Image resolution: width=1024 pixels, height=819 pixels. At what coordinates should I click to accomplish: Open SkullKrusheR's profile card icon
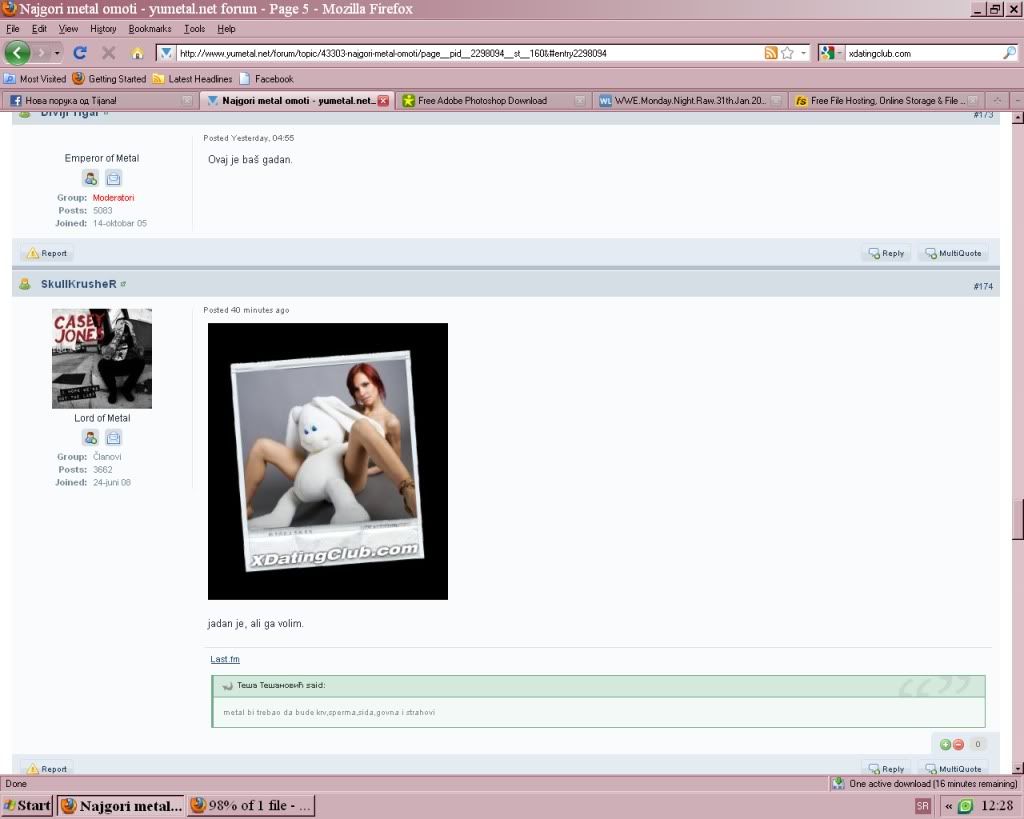coord(90,438)
